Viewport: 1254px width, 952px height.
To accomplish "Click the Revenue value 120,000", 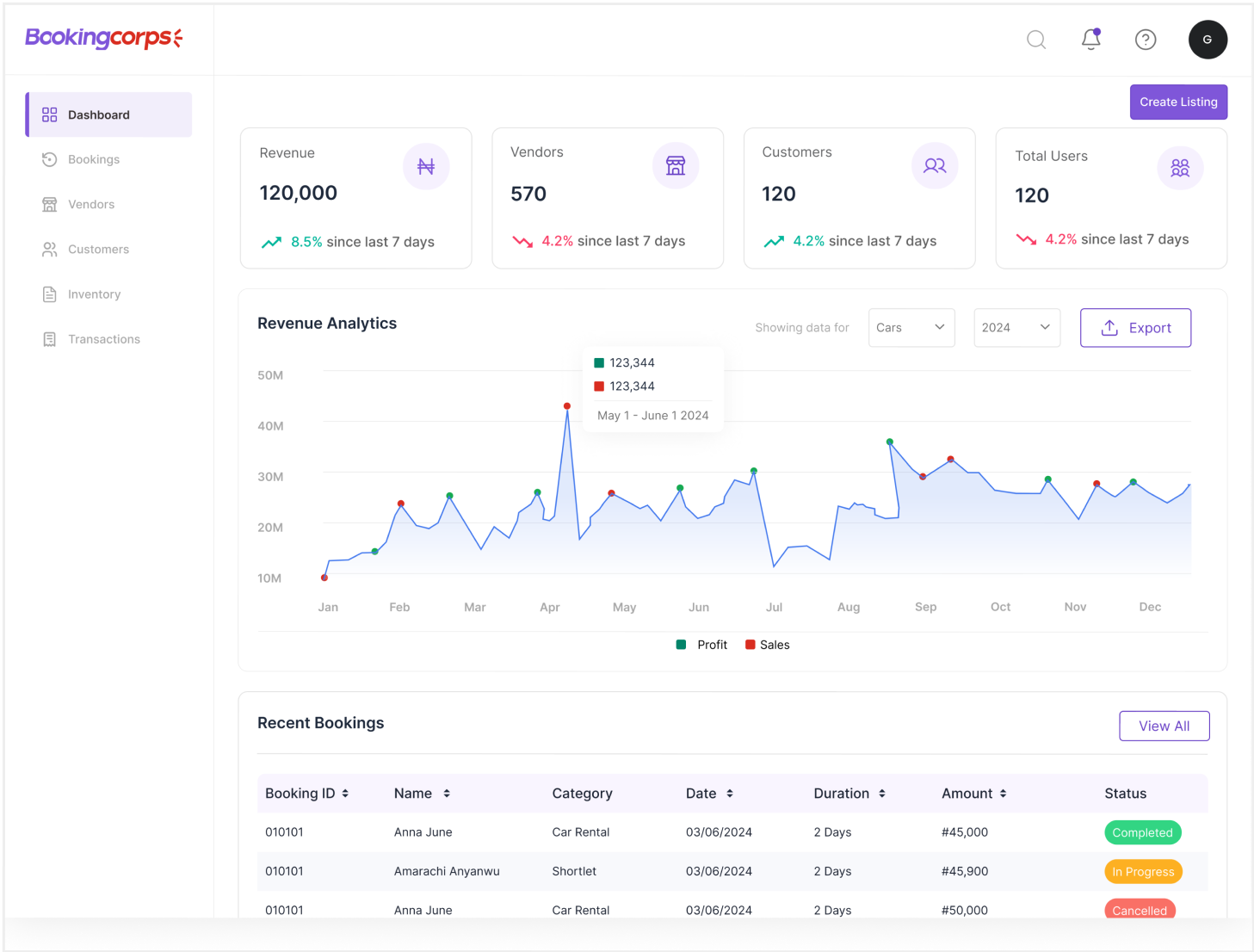I will [299, 193].
